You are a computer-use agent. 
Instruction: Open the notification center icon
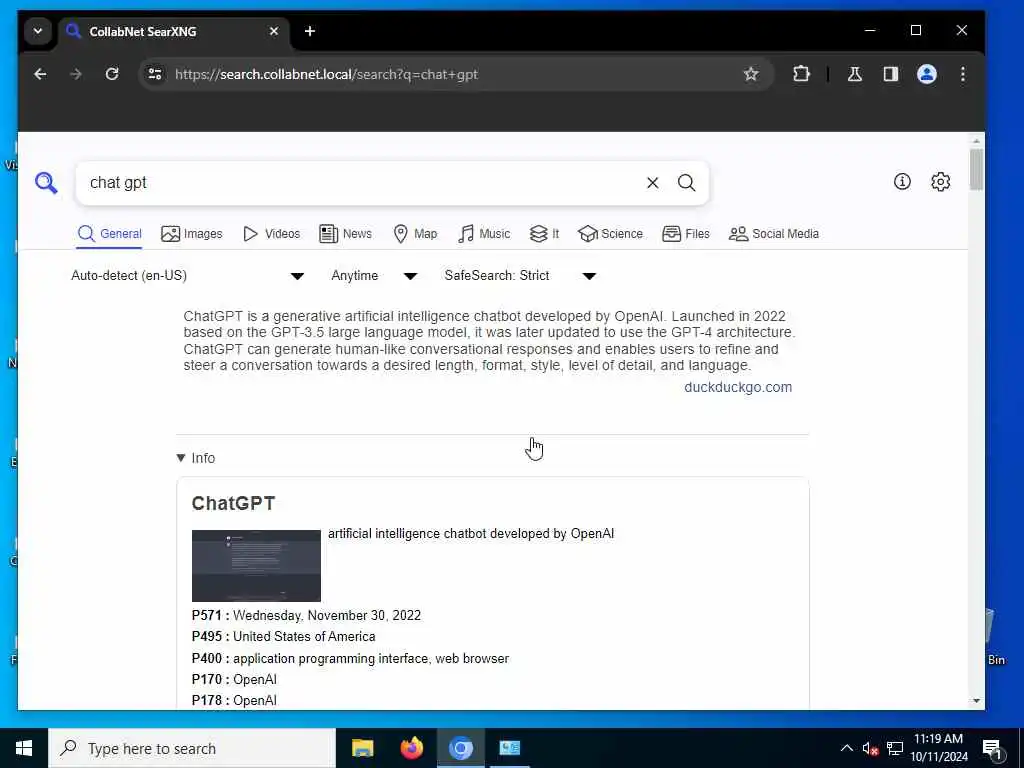click(993, 749)
